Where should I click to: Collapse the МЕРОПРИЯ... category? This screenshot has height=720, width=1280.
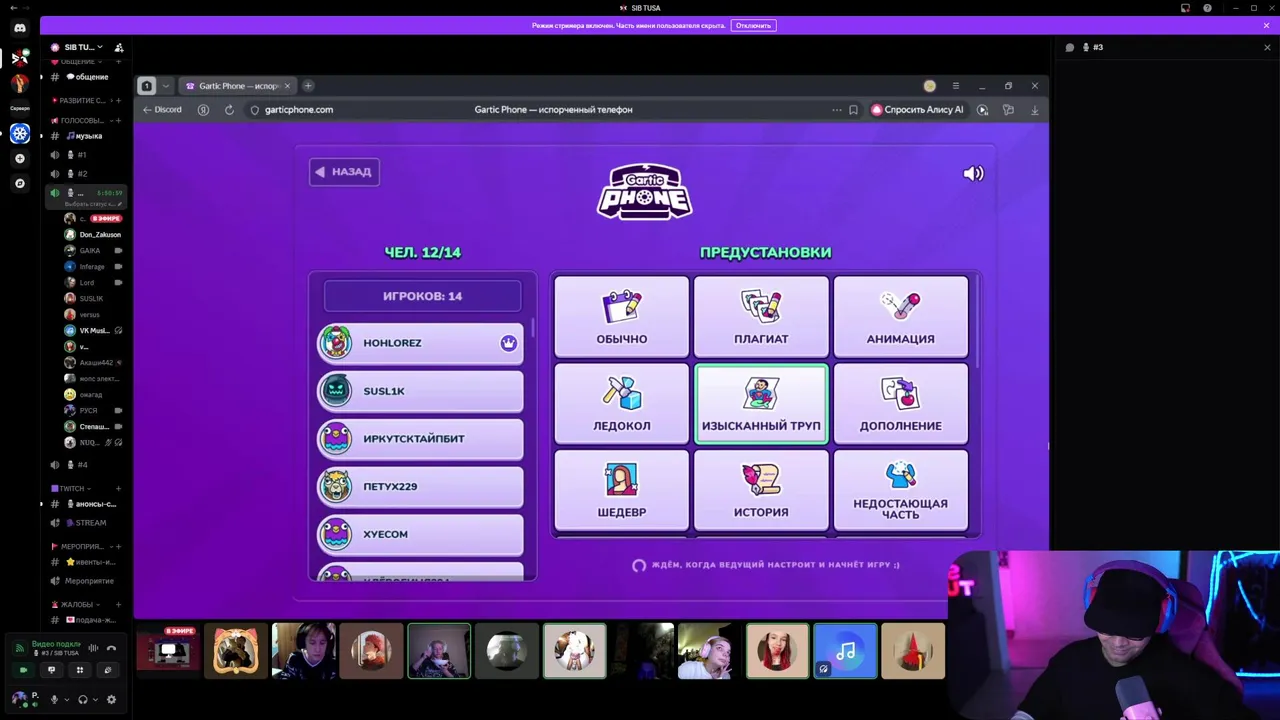pos(80,546)
